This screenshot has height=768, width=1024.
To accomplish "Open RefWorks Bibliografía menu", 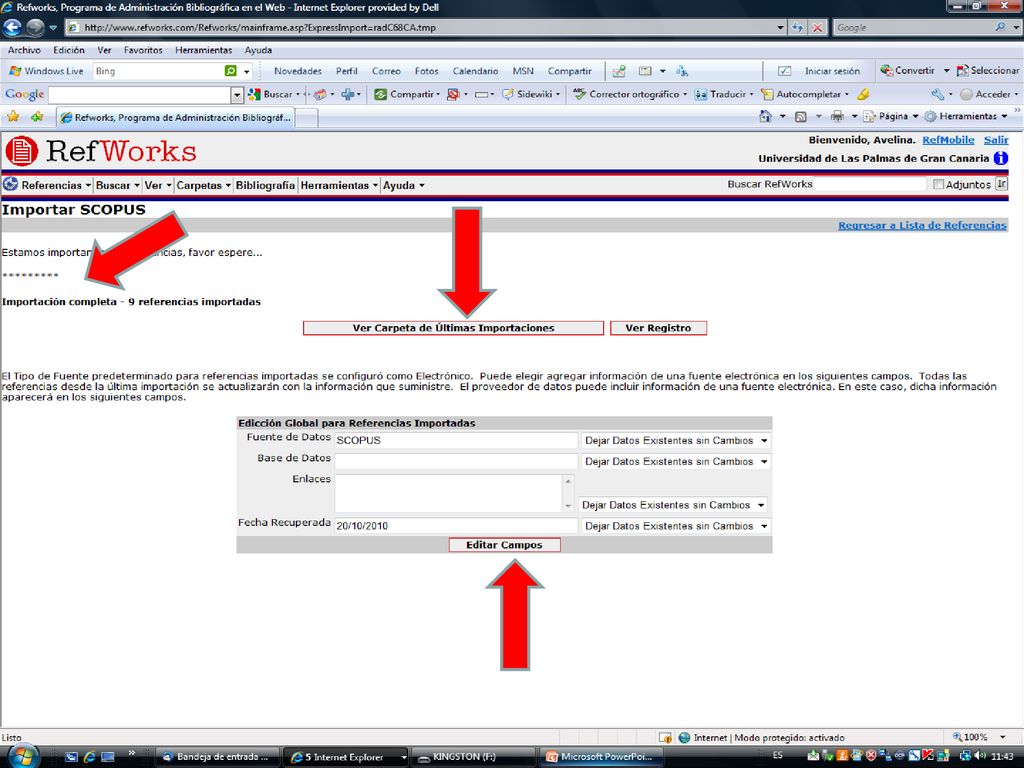I will [x=265, y=185].
